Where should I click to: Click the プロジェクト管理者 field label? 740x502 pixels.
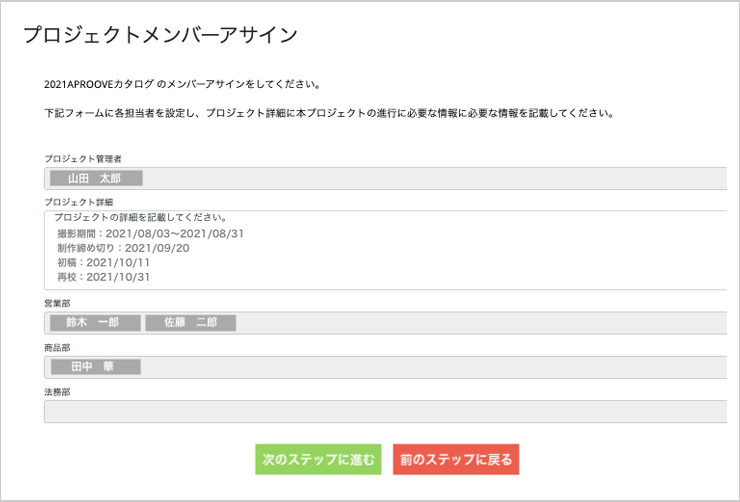(x=83, y=159)
